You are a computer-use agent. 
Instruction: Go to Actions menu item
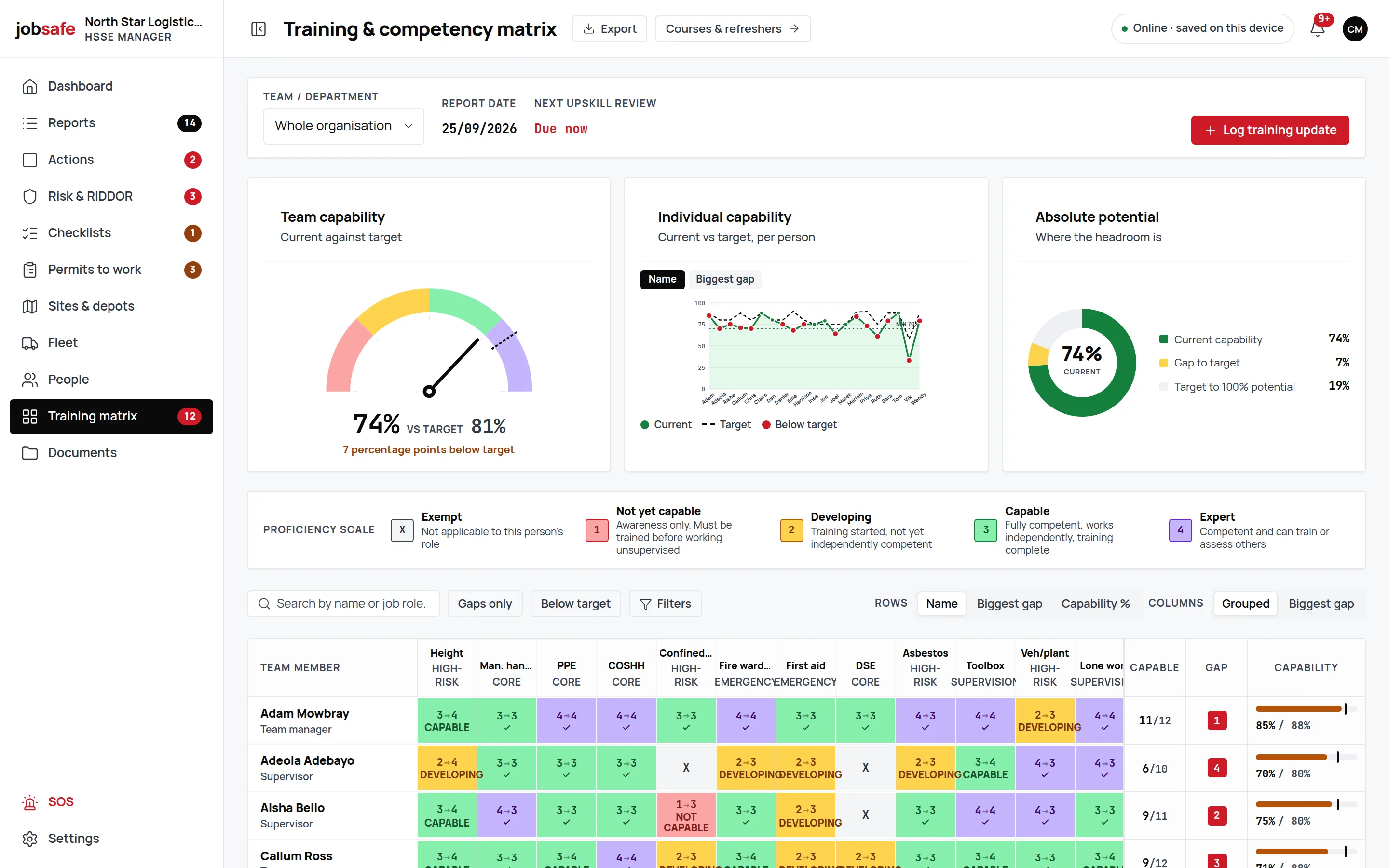111,160
